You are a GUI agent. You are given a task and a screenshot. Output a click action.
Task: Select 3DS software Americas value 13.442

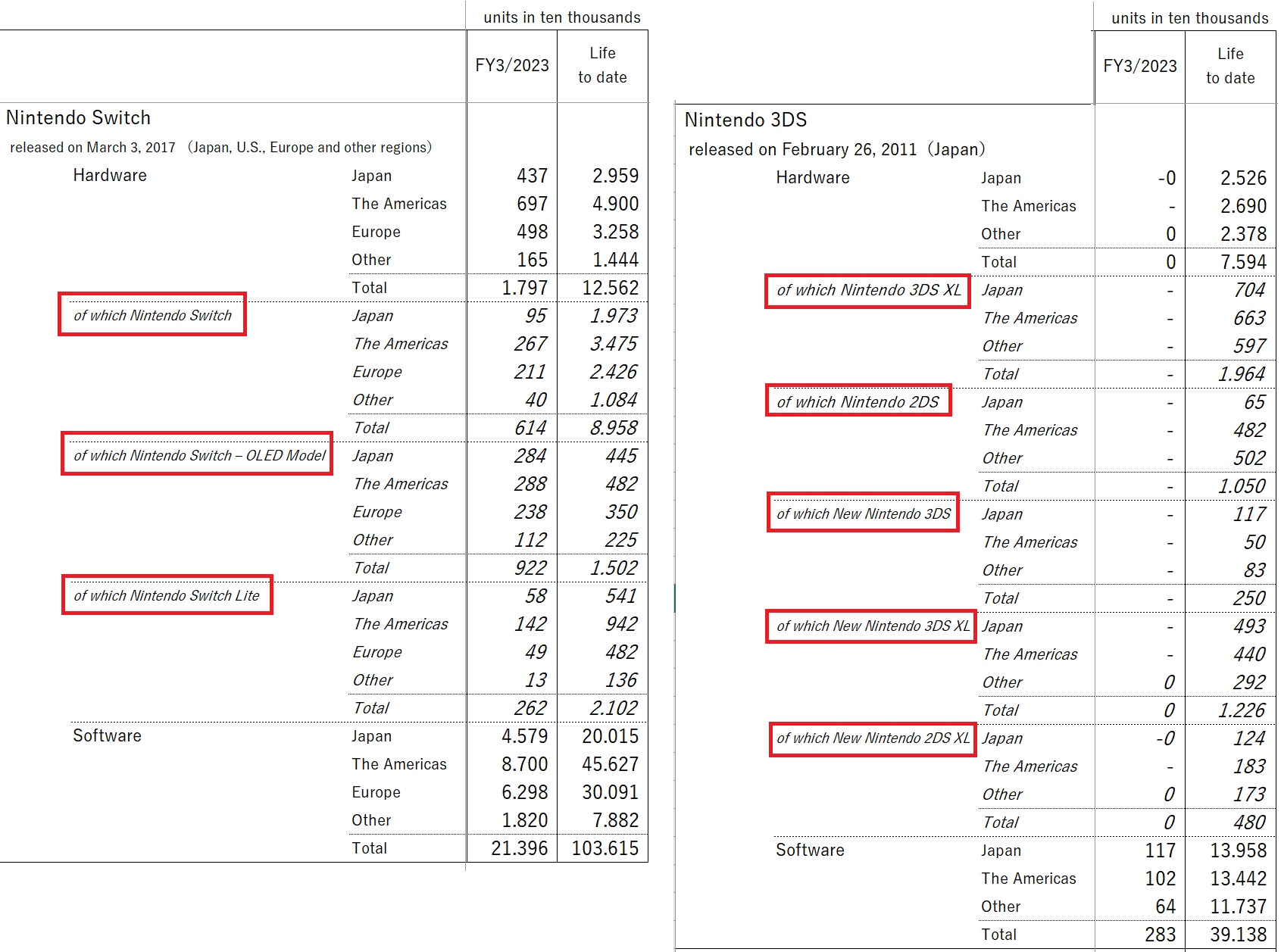pyautogui.click(x=1239, y=879)
